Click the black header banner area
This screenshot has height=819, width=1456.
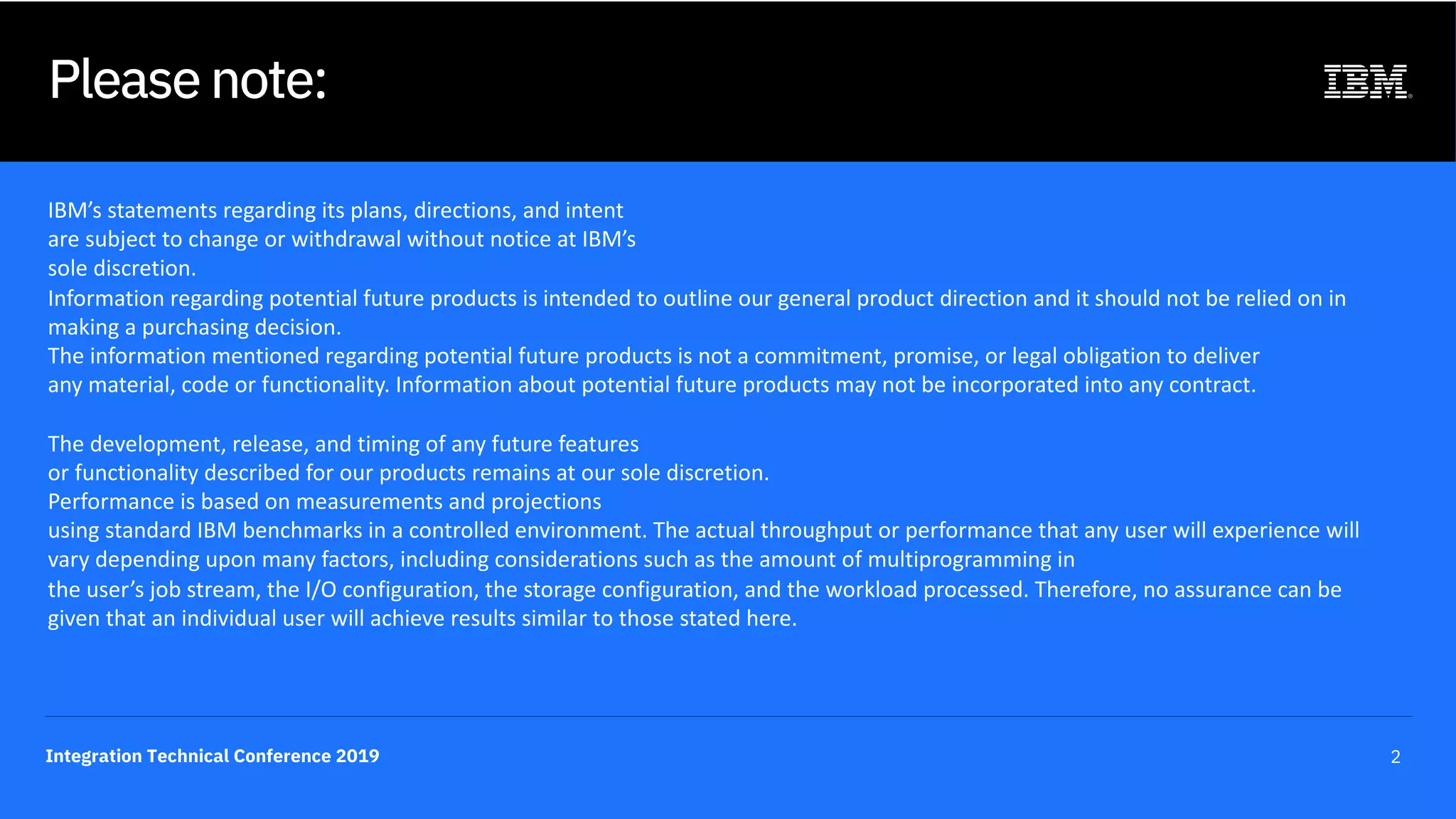click(728, 81)
